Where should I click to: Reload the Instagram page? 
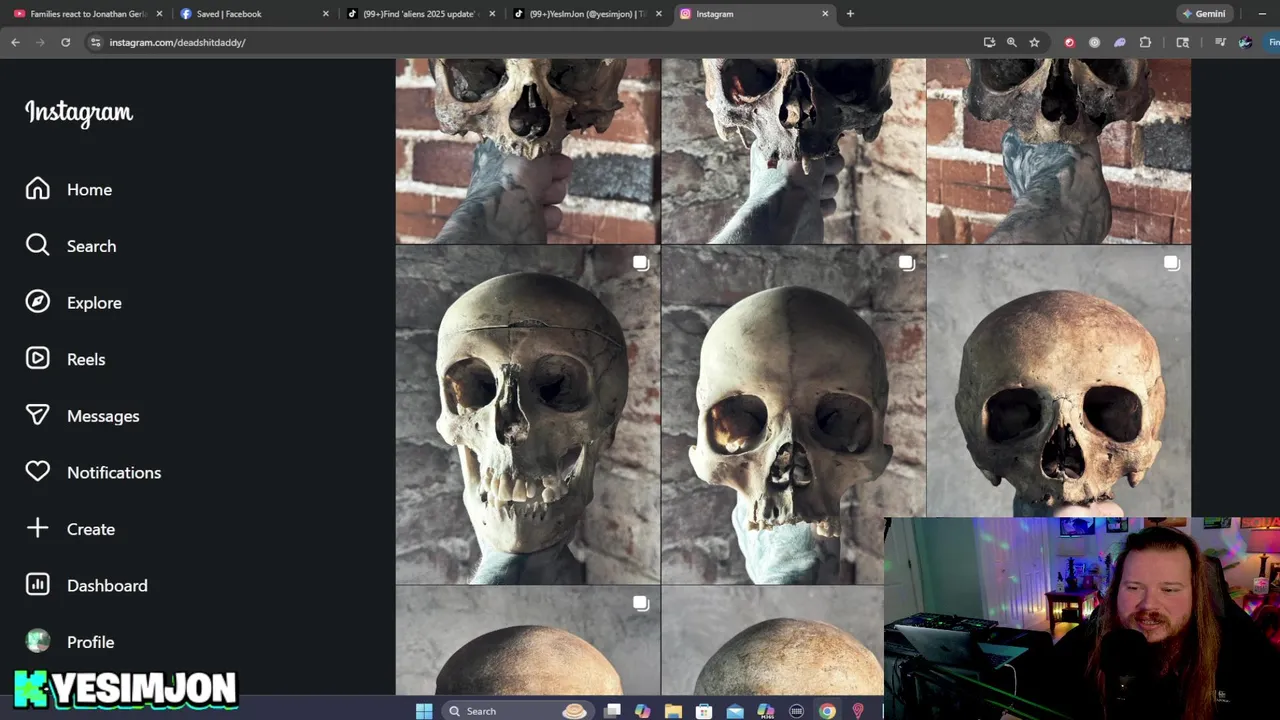point(65,42)
